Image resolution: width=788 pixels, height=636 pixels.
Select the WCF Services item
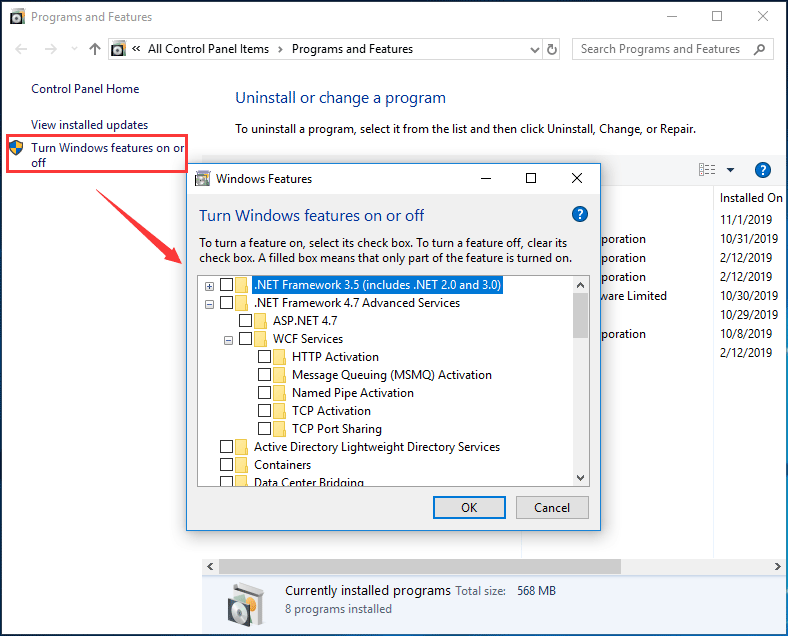pos(308,339)
